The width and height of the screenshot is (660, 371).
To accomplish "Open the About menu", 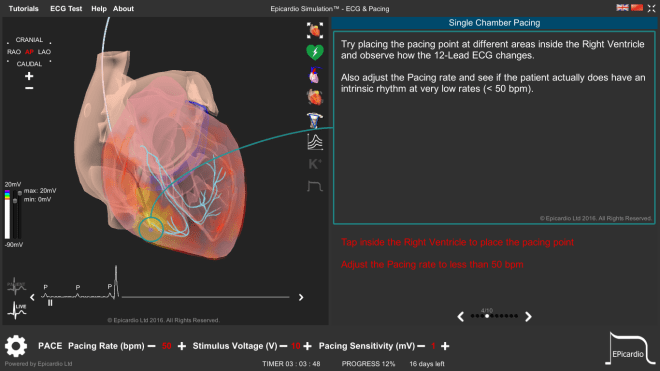I will click(x=123, y=8).
